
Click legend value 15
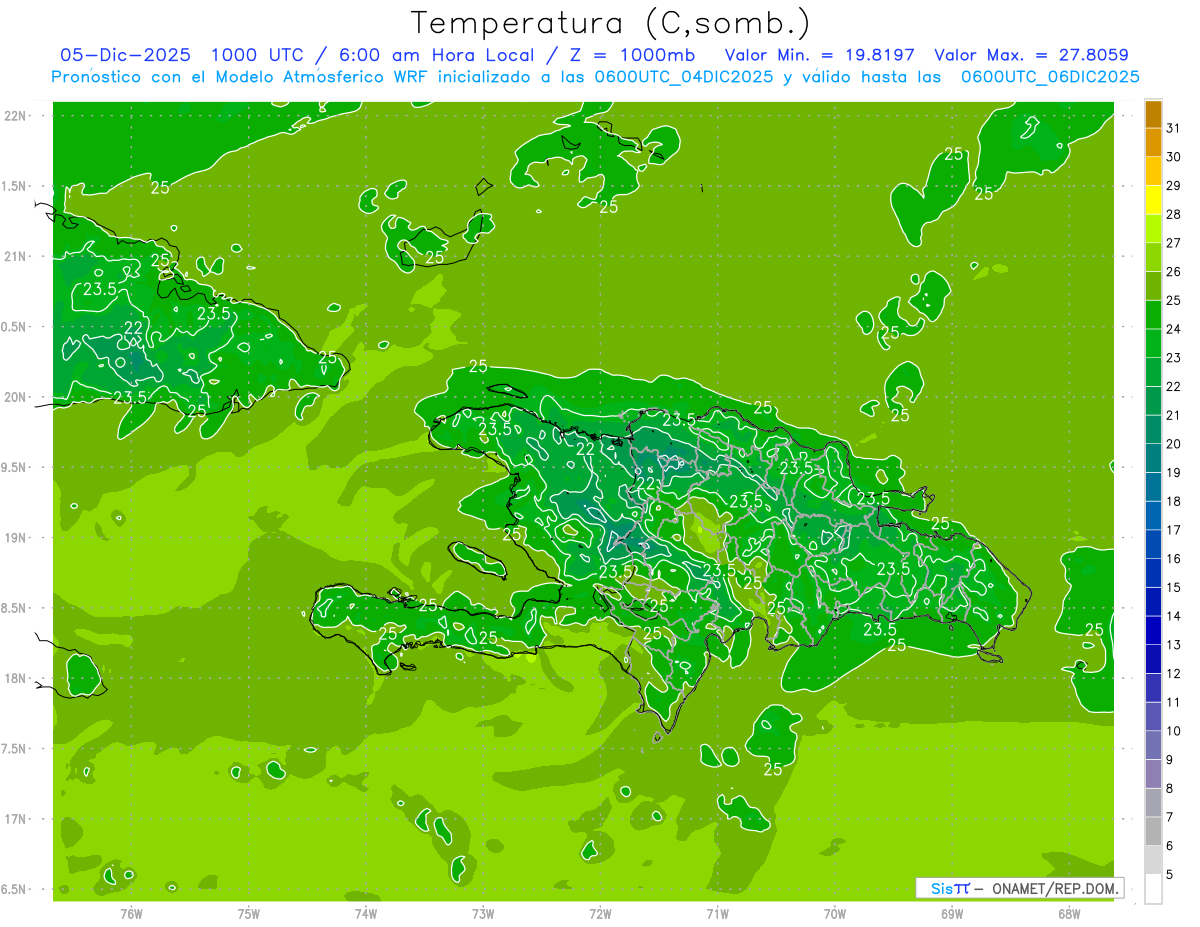click(1173, 587)
